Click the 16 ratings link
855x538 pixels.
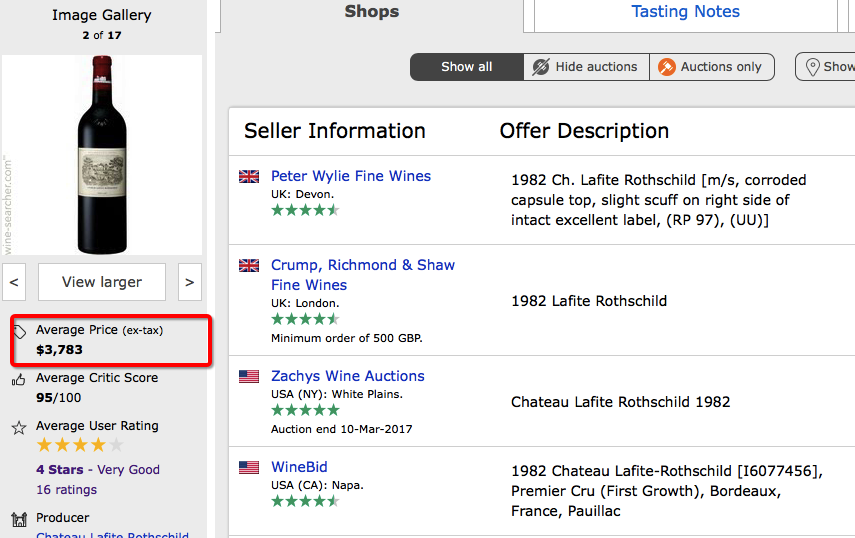[66, 490]
